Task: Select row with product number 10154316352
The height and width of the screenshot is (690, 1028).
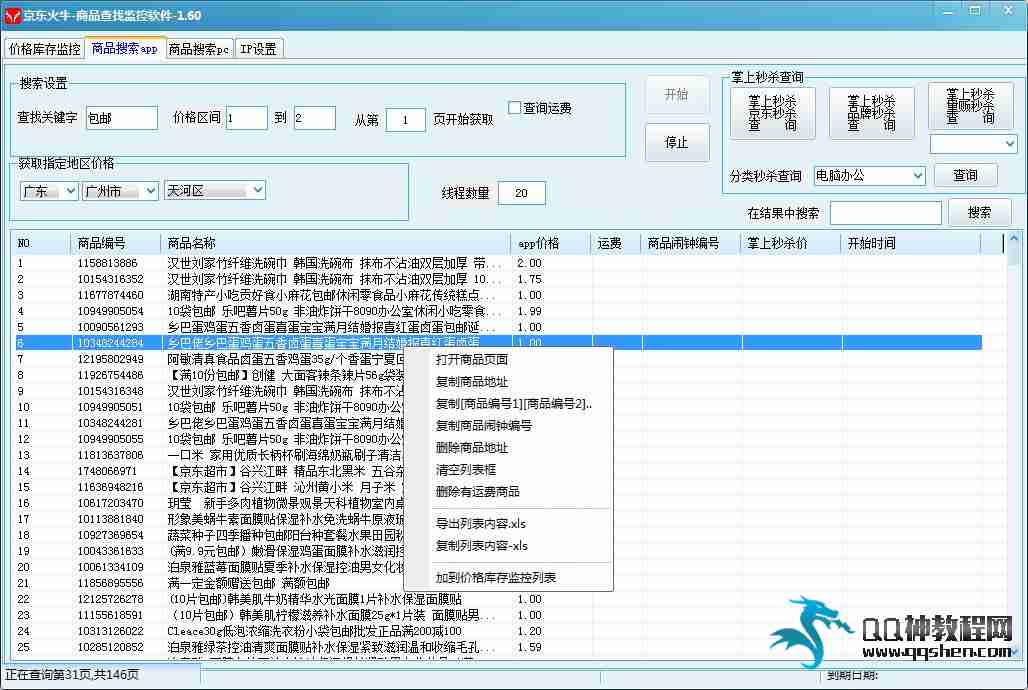Action: tap(498, 279)
